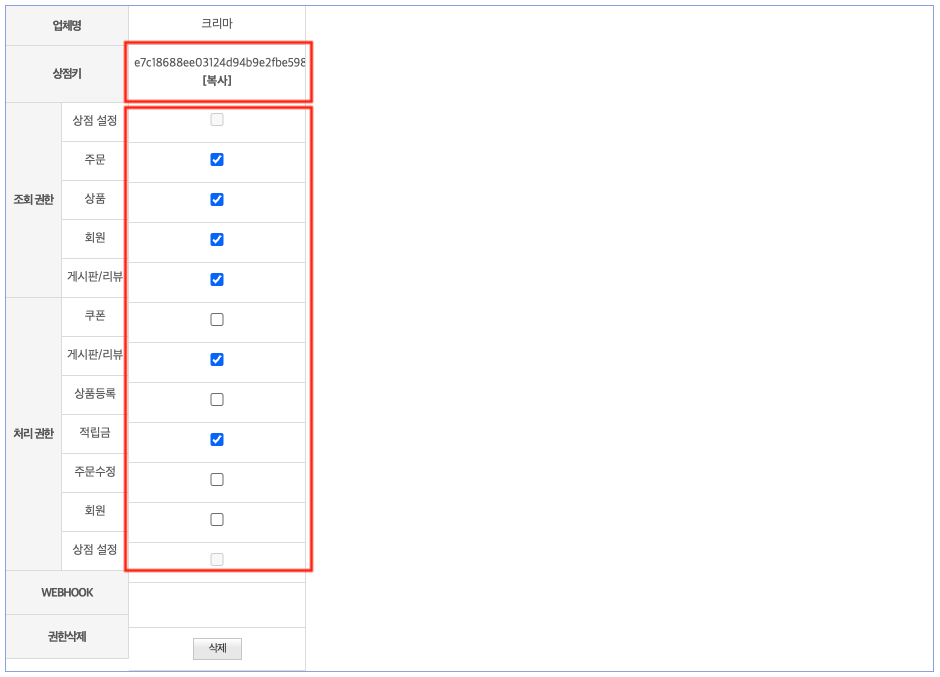
Task: Uncheck 게시판/리뷰 under 처리 권한
Action: pos(217,360)
